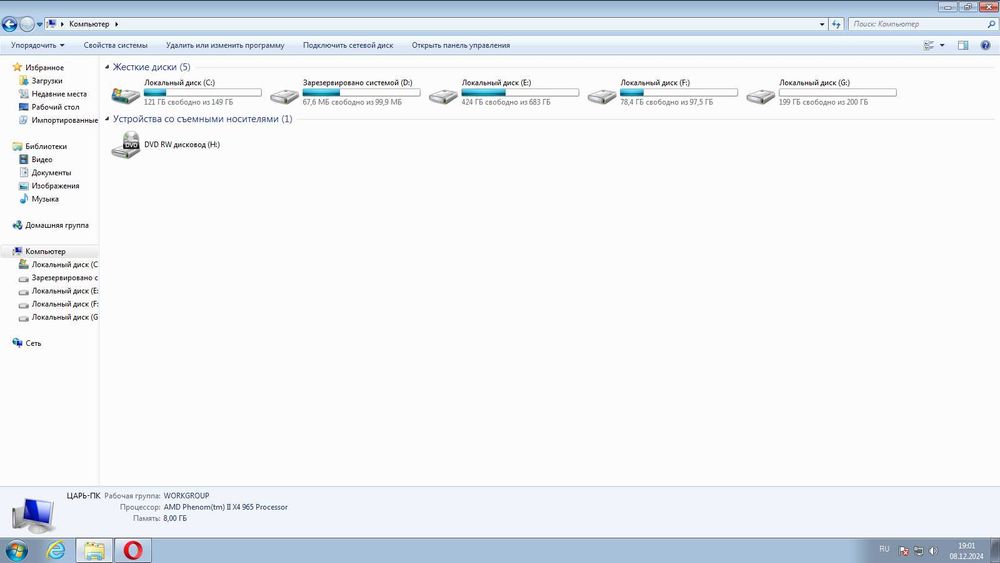Open the help question mark icon
Viewport: 1000px width, 563px height.
985,45
